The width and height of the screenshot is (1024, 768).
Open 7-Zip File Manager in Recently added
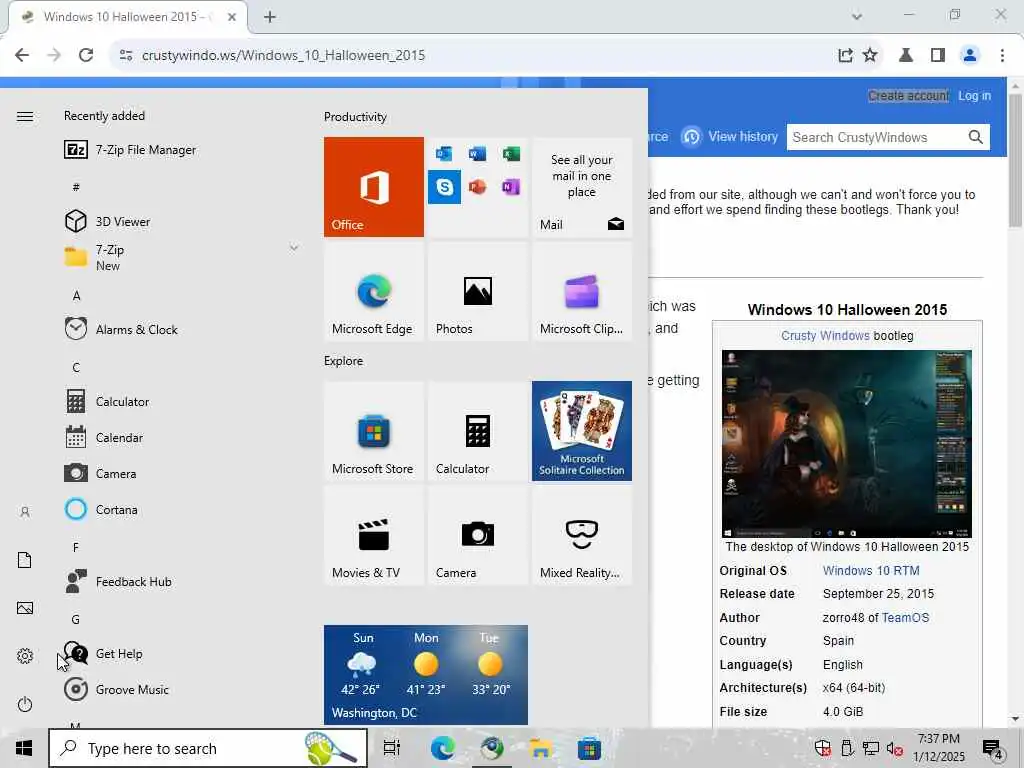coord(180,150)
